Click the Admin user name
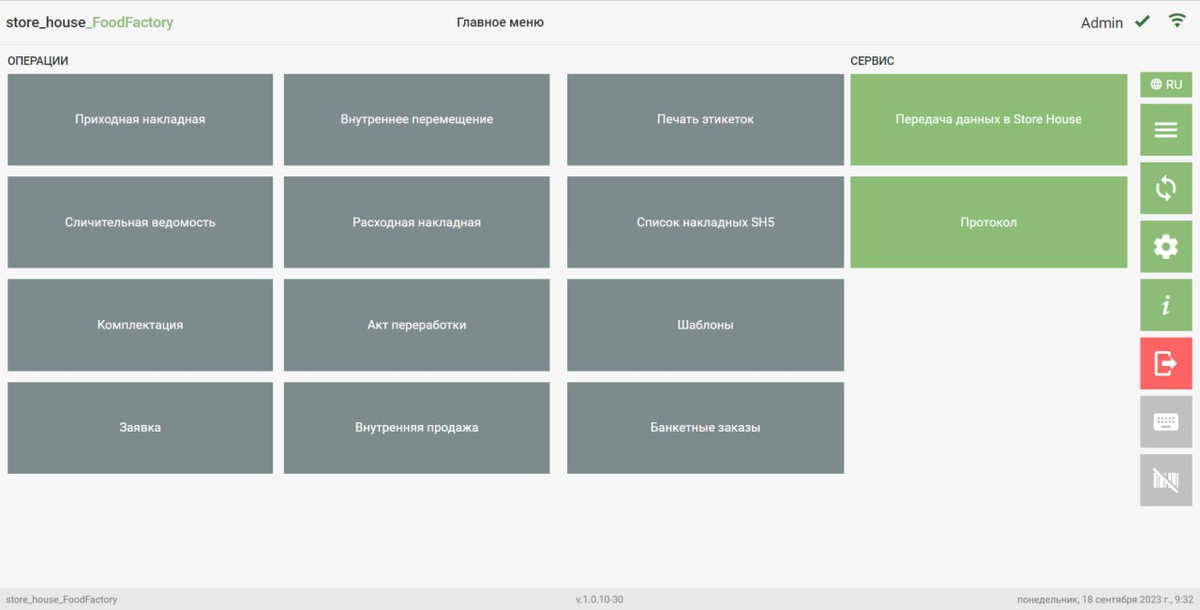1200x610 pixels. point(1102,22)
